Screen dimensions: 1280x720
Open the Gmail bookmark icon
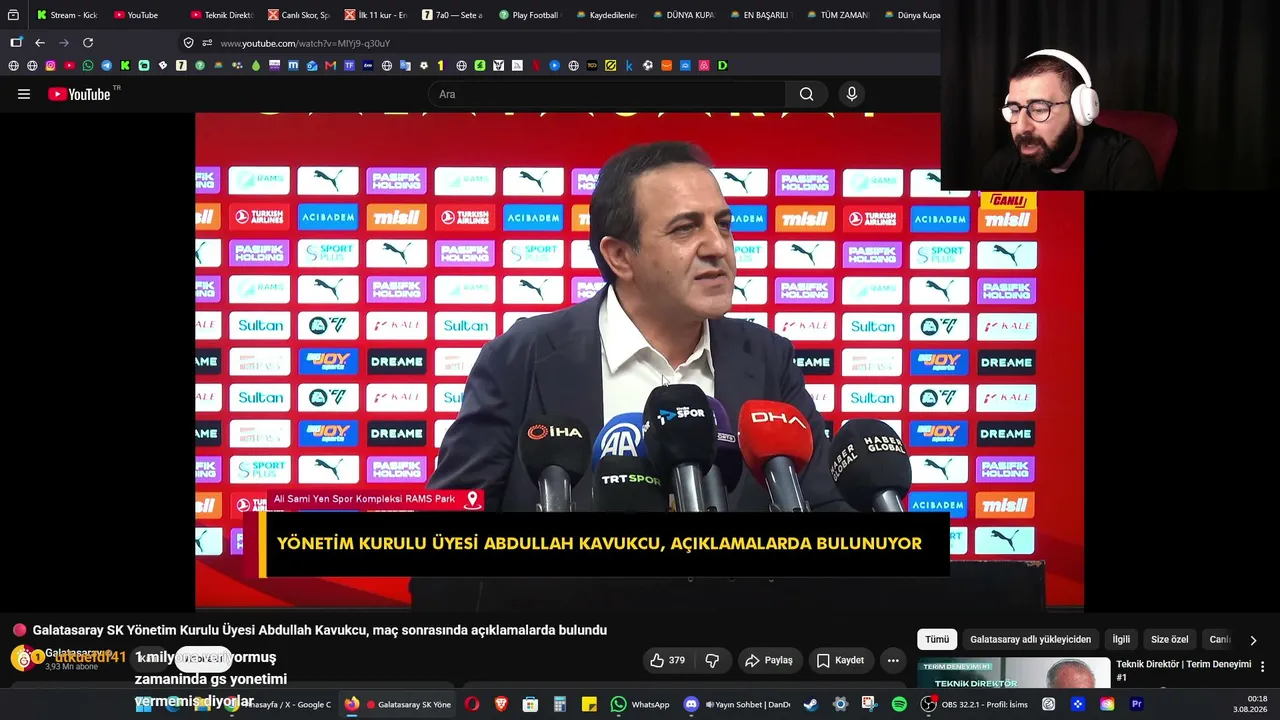tap(330, 66)
